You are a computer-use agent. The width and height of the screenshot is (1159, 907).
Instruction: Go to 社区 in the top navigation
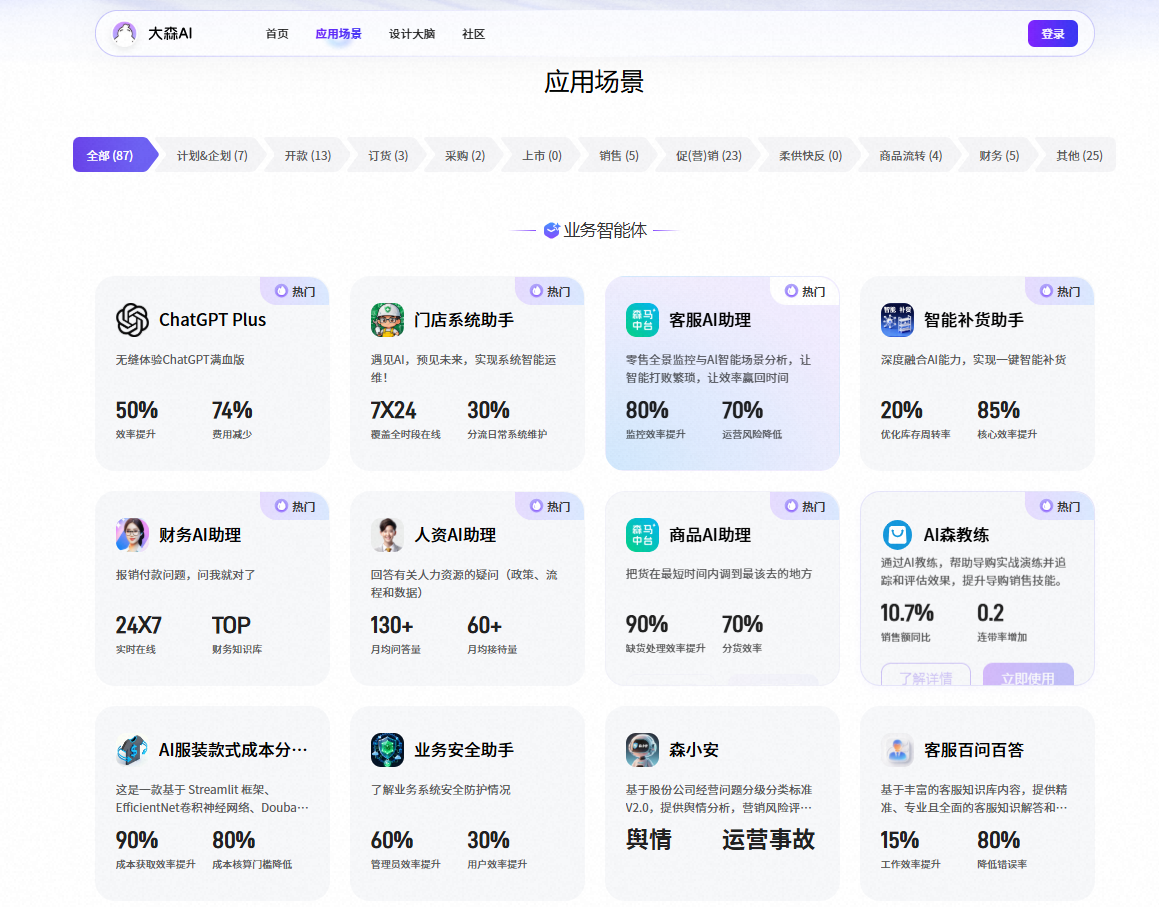(473, 34)
